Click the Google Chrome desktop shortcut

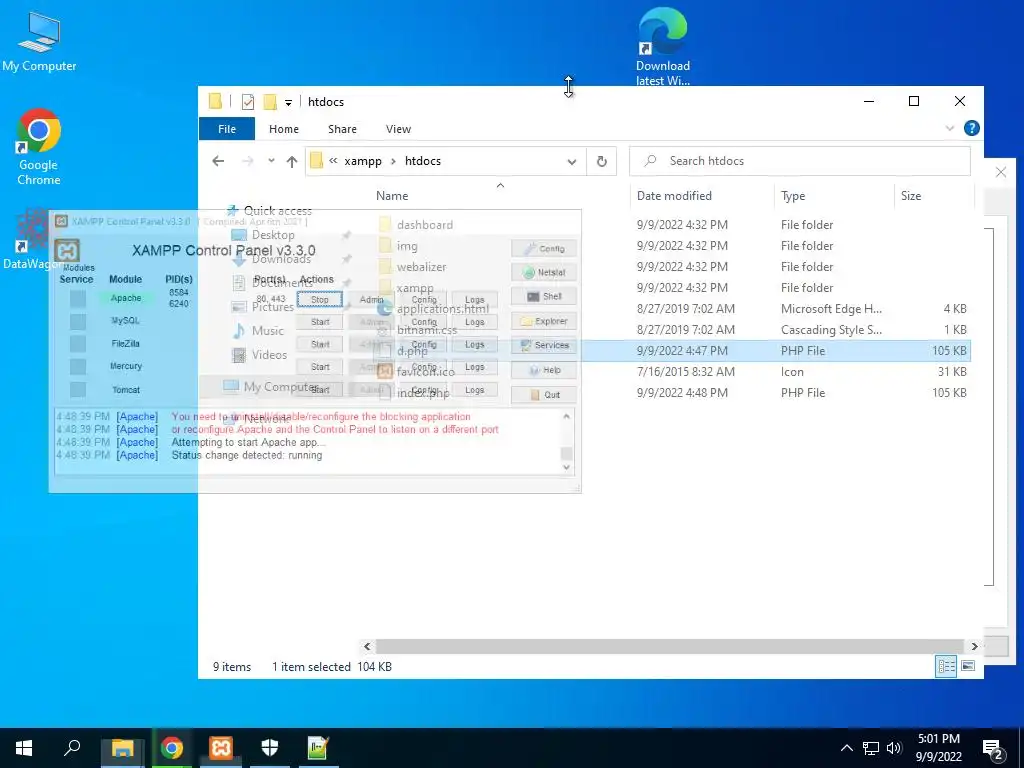tap(39, 148)
